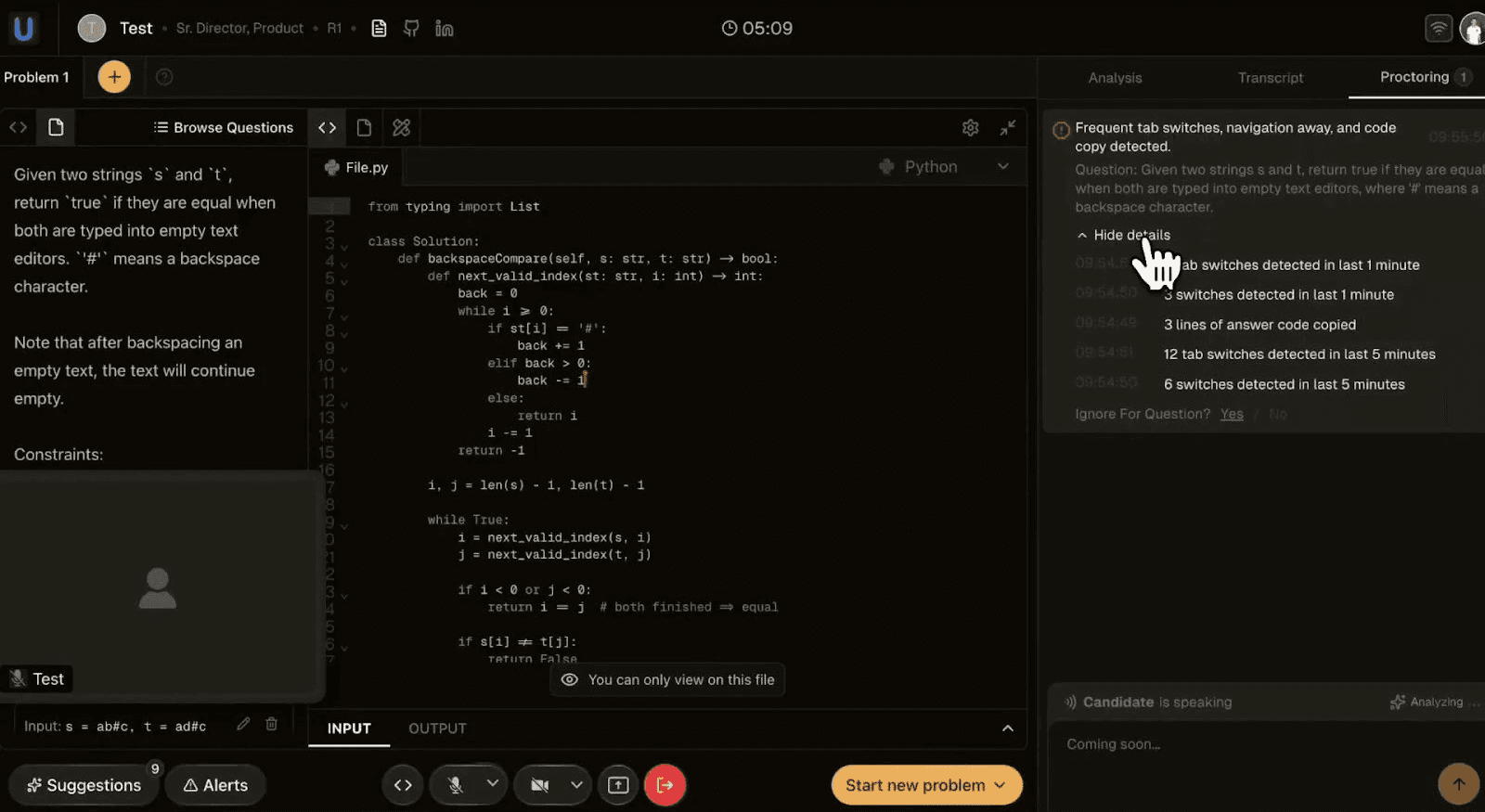The width and height of the screenshot is (1485, 812).
Task: Open the whiteboard drawing tools icon
Action: pyautogui.click(x=401, y=127)
